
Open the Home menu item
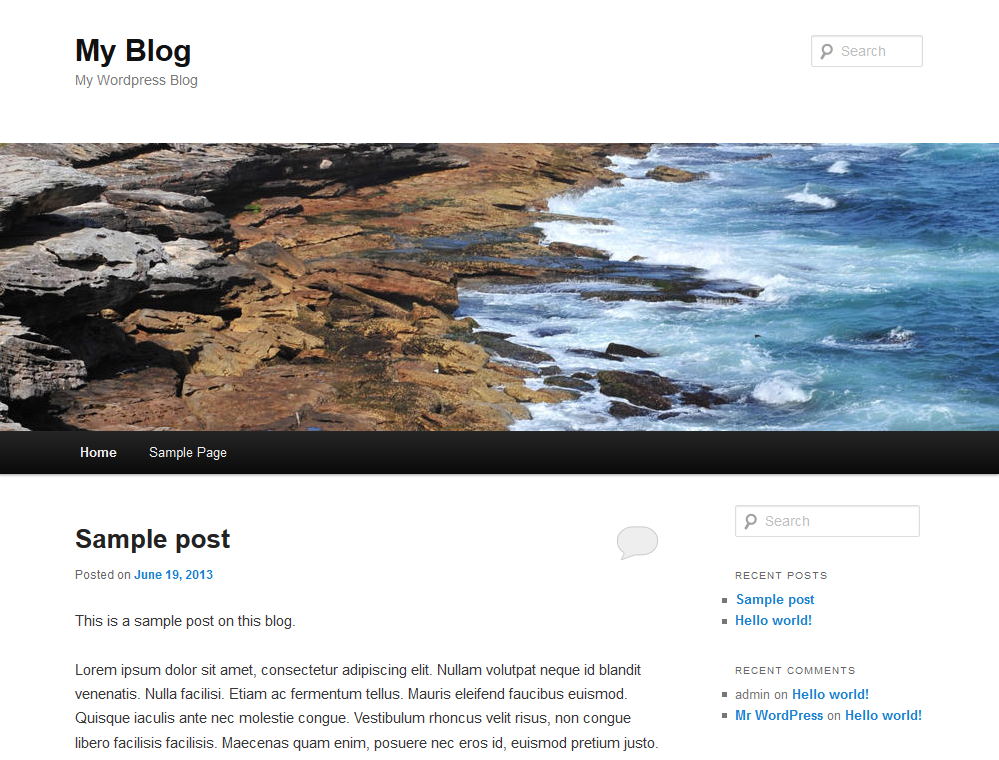click(98, 452)
